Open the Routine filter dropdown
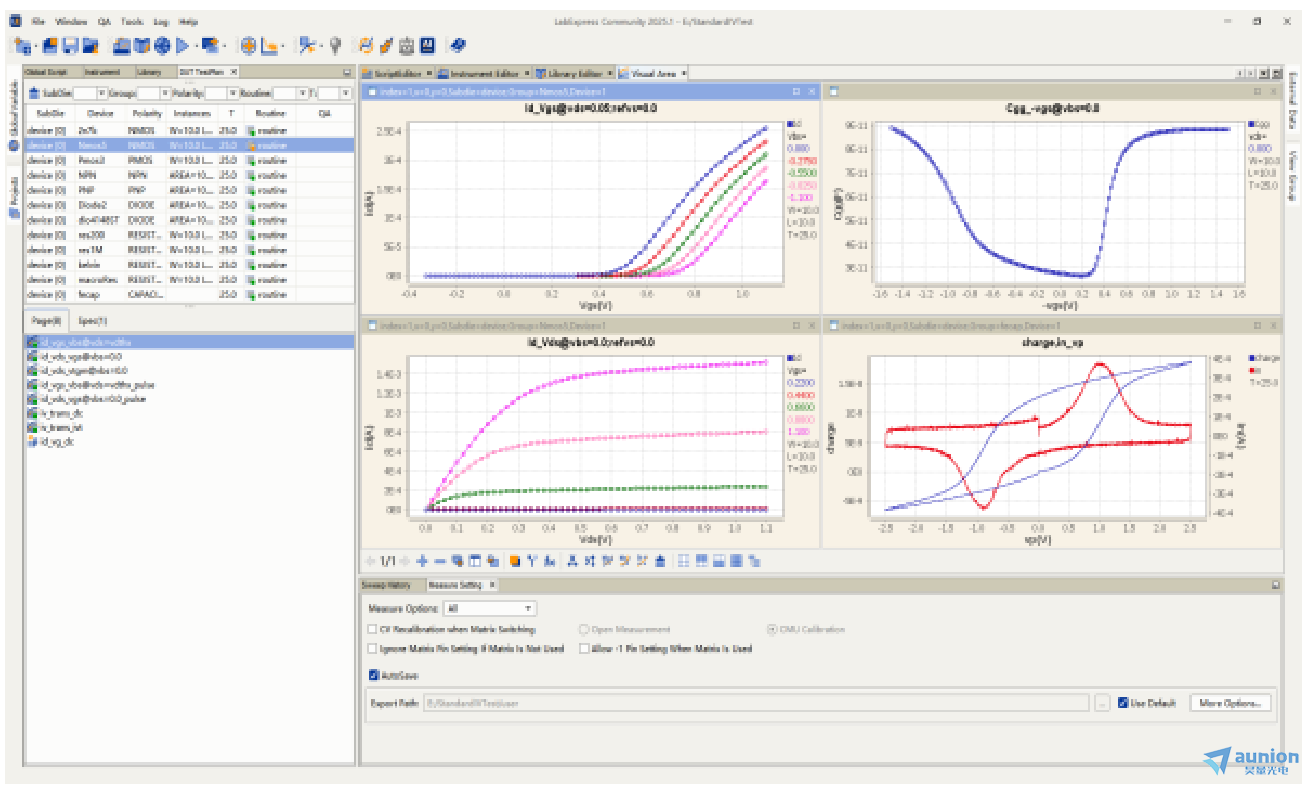The height and width of the screenshot is (786, 1311). pyautogui.click(x=302, y=93)
